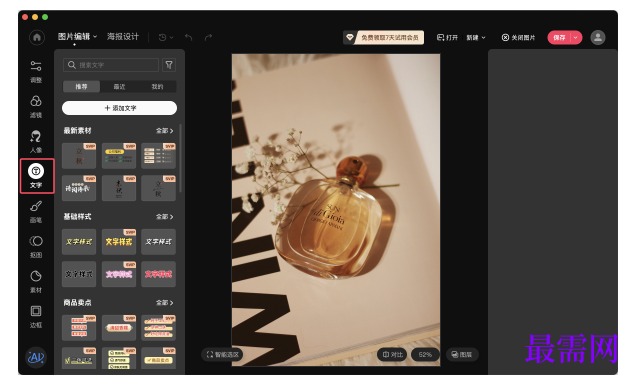Choose first 最新素材 template thumbnail
Screen dimensions: 637x380
pyautogui.click(x=79, y=156)
